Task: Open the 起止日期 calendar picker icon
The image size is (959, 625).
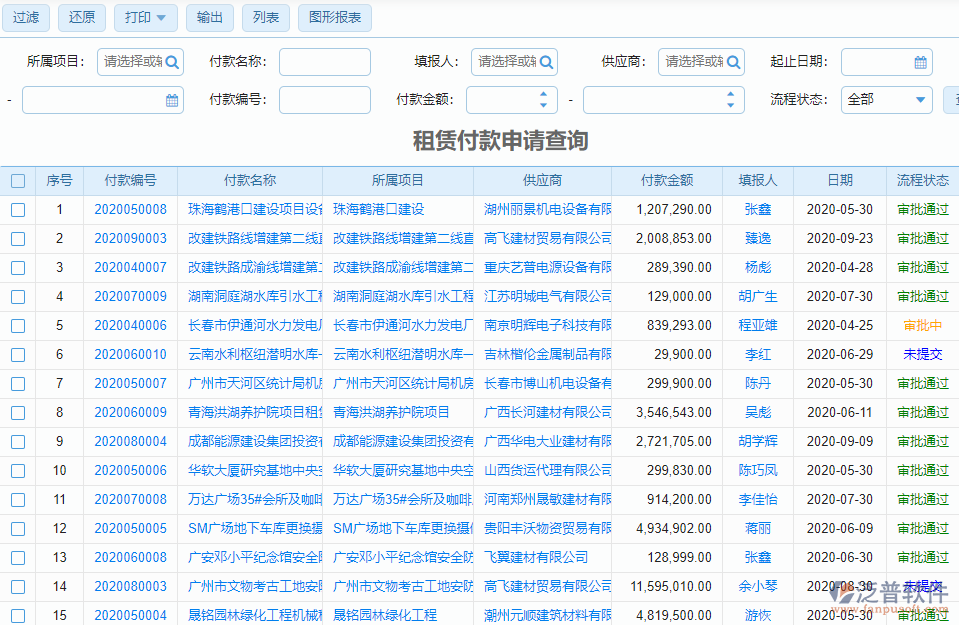Action: coord(921,61)
